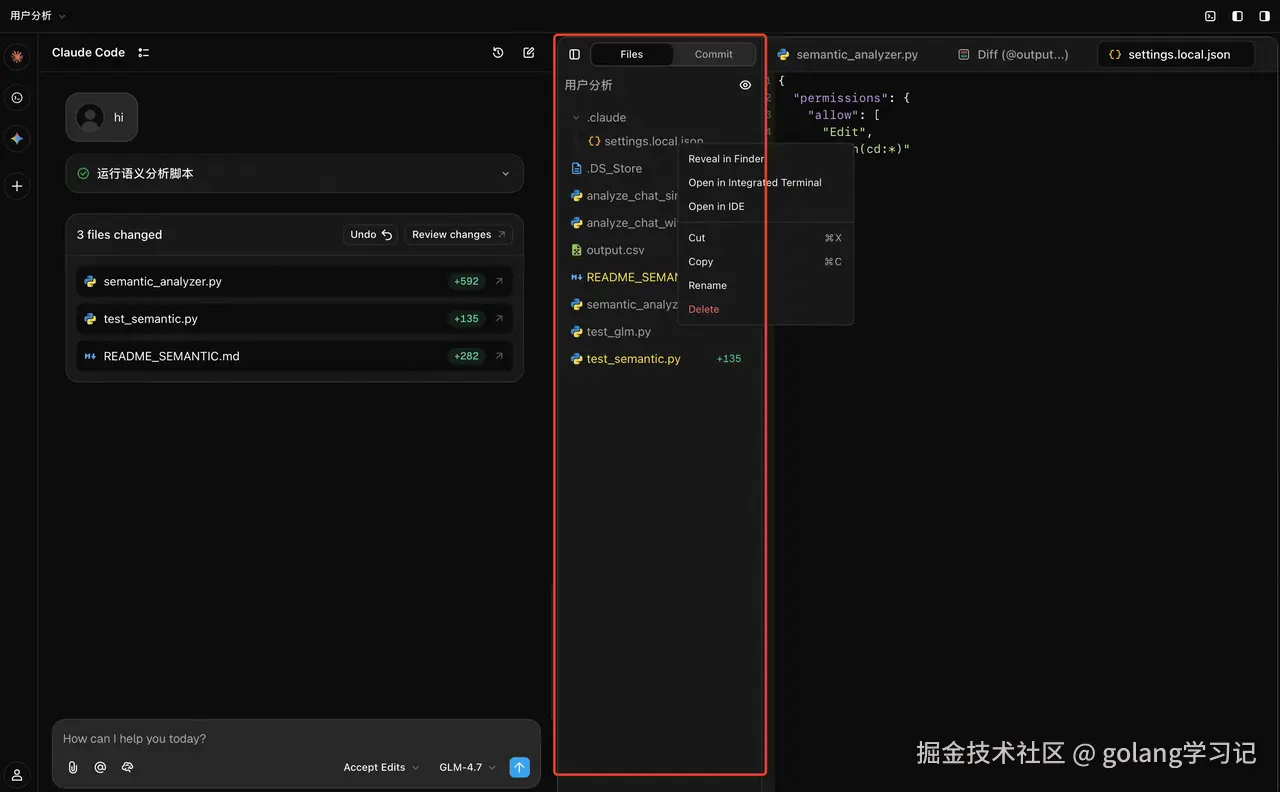
Task: Select Cut in the context menu
Action: pos(765,238)
